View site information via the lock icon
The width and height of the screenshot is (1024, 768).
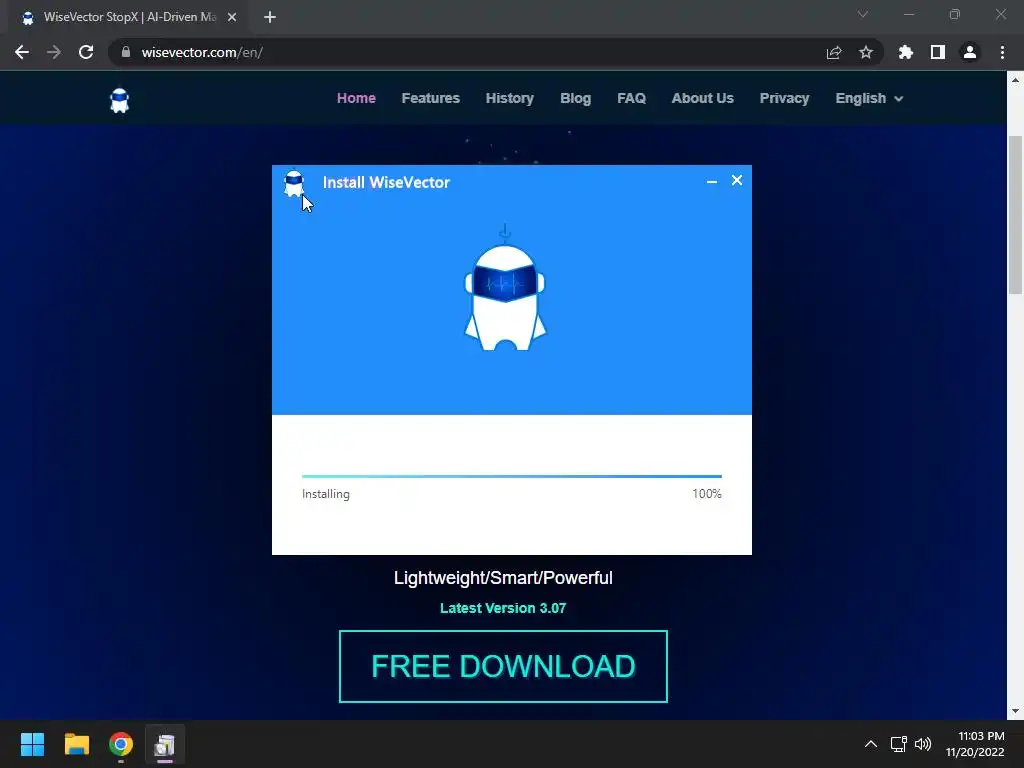click(126, 52)
